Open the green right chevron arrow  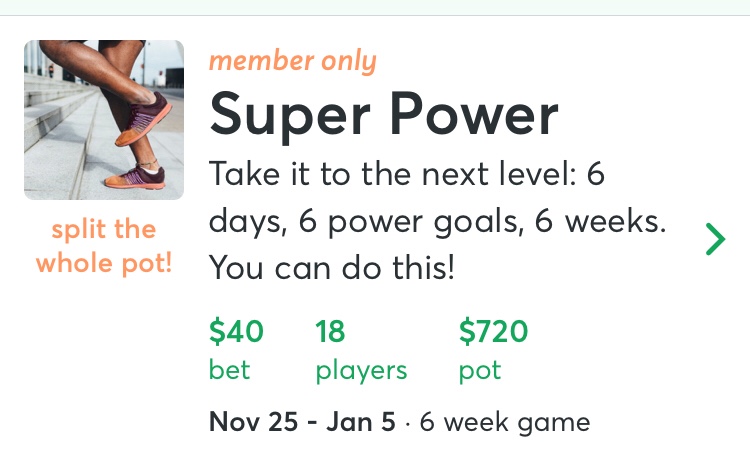(715, 239)
